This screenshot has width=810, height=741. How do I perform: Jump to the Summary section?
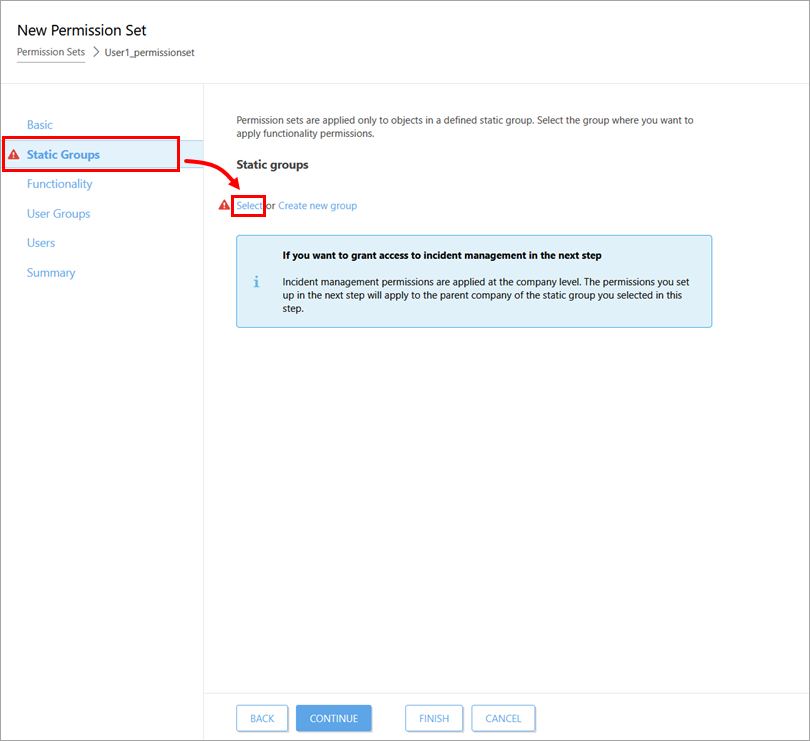[51, 273]
